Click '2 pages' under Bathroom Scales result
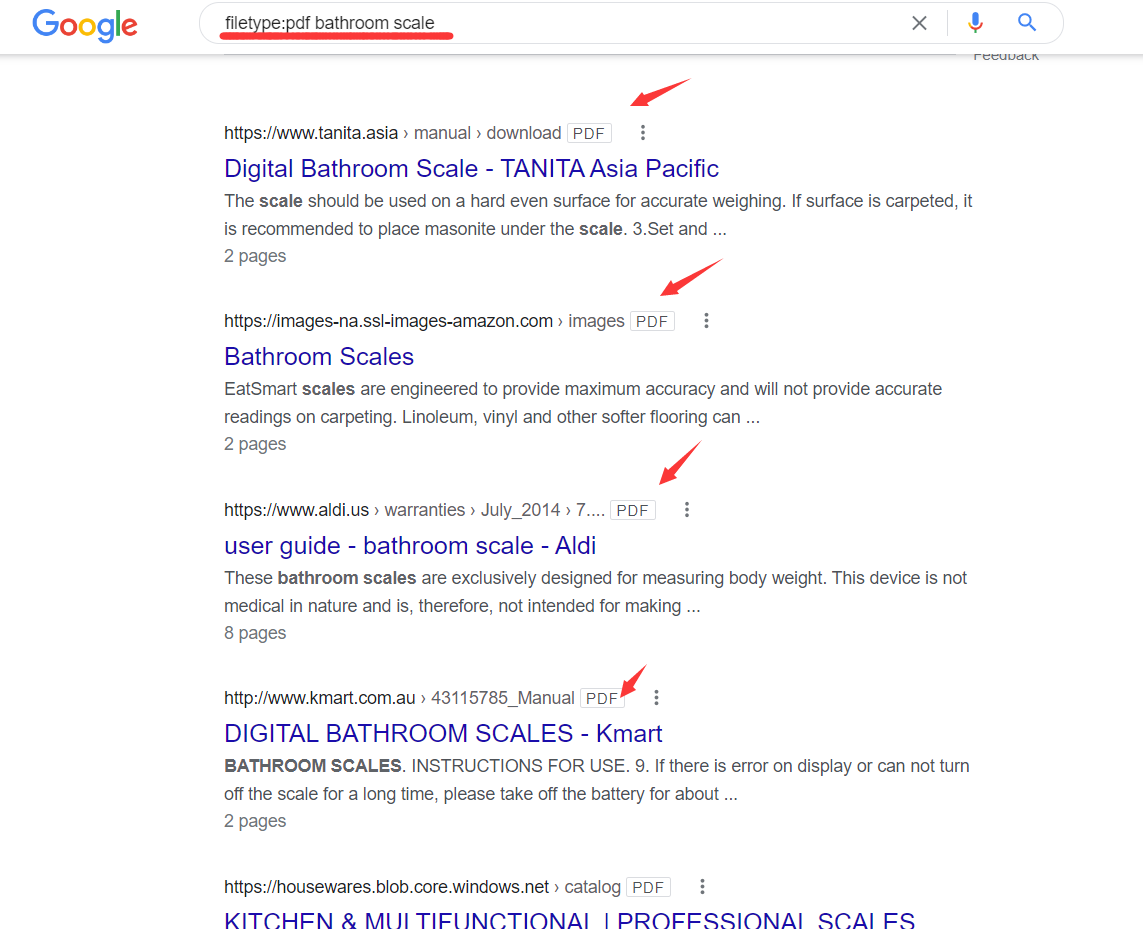The image size is (1143, 929). click(x=255, y=444)
